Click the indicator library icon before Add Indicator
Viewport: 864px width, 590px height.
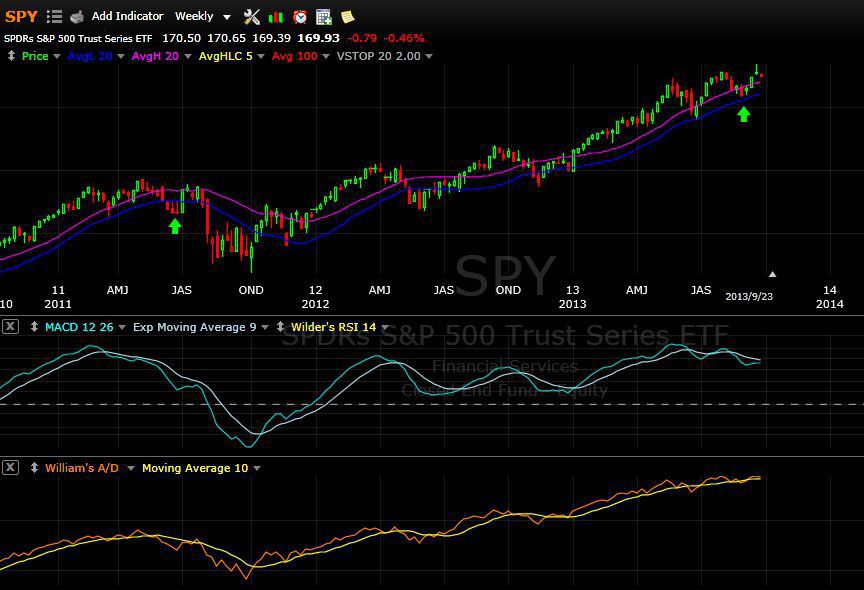pos(77,17)
